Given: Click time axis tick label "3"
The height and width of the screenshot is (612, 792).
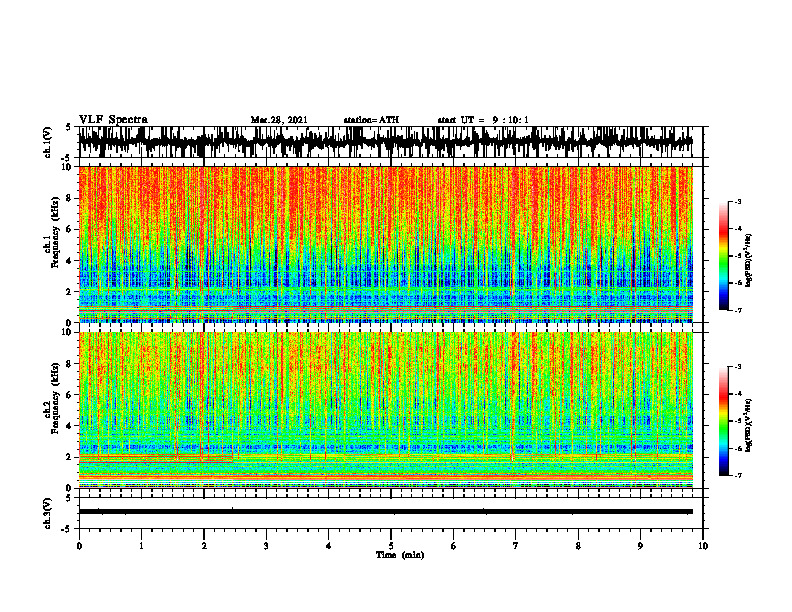Looking at the screenshot, I should pyautogui.click(x=266, y=546).
